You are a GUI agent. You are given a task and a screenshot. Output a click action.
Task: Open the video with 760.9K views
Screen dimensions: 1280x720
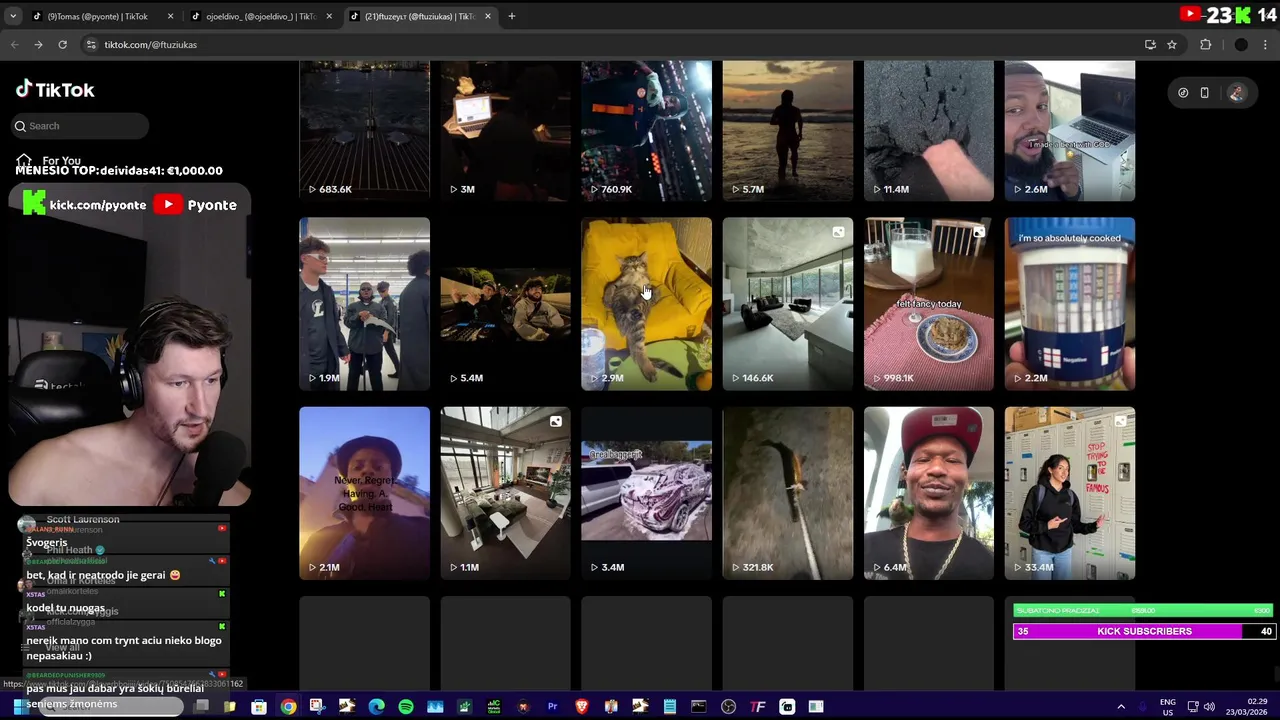coord(646,130)
